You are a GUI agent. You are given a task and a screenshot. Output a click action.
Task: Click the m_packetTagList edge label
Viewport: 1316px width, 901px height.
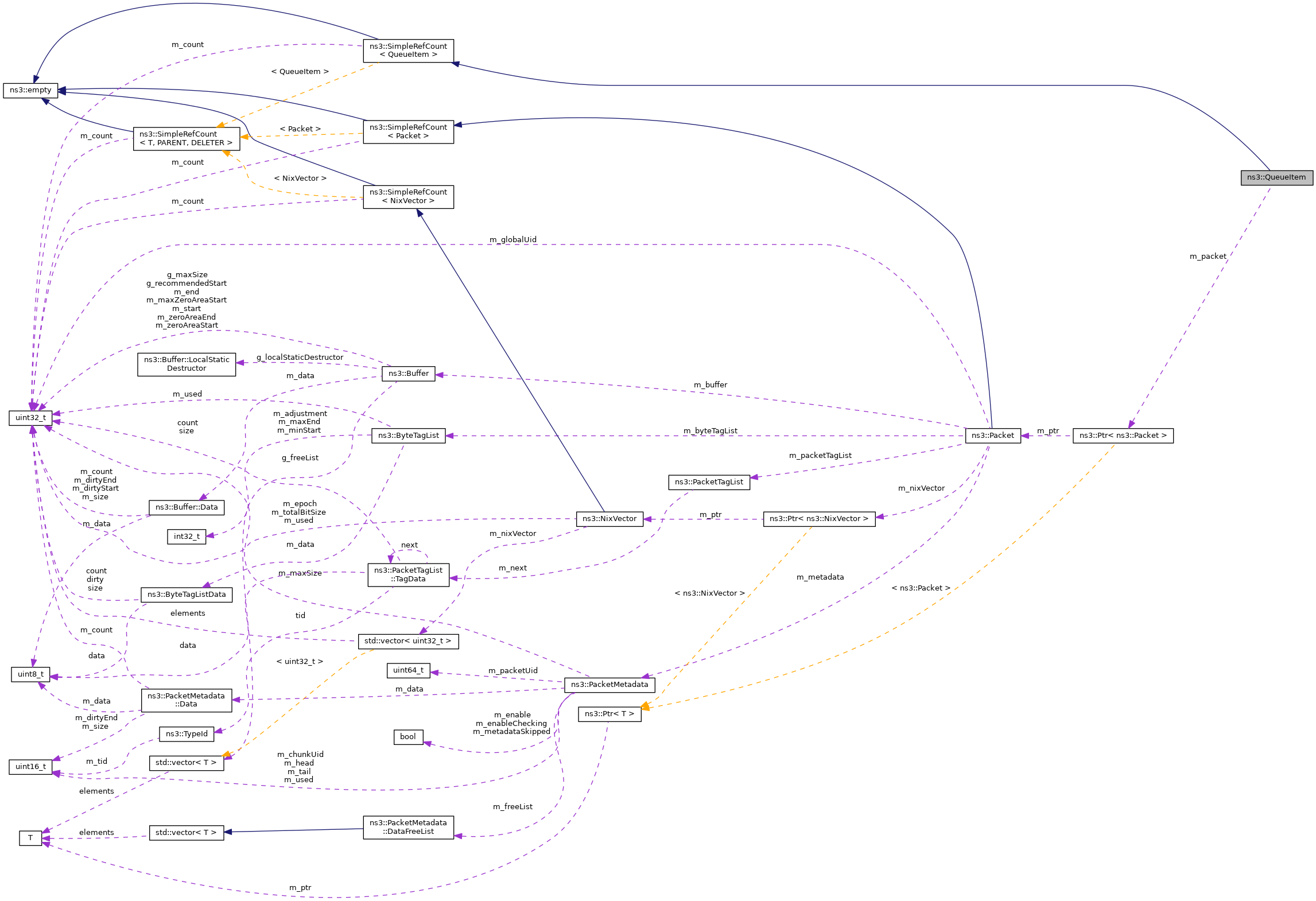pyautogui.click(x=820, y=456)
